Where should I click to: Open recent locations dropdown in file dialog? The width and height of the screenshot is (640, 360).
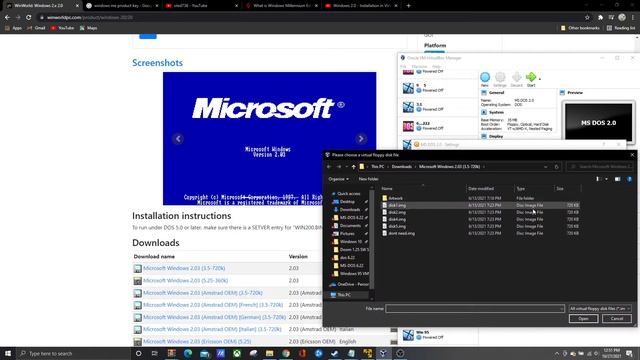tap(346, 167)
